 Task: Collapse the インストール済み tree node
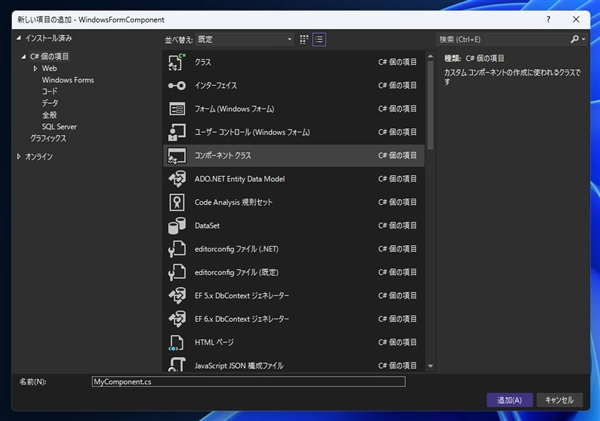(19, 38)
